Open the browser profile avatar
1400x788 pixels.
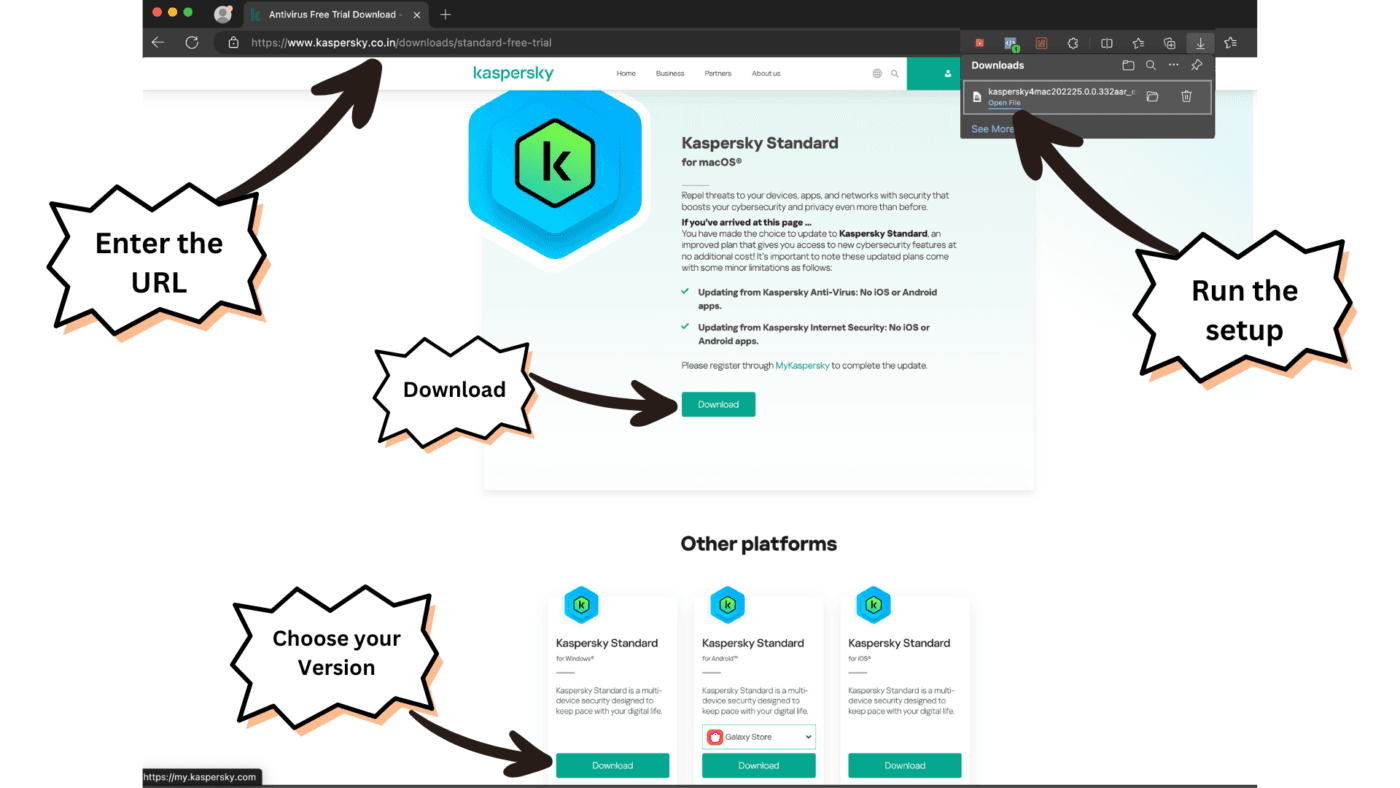click(x=223, y=14)
